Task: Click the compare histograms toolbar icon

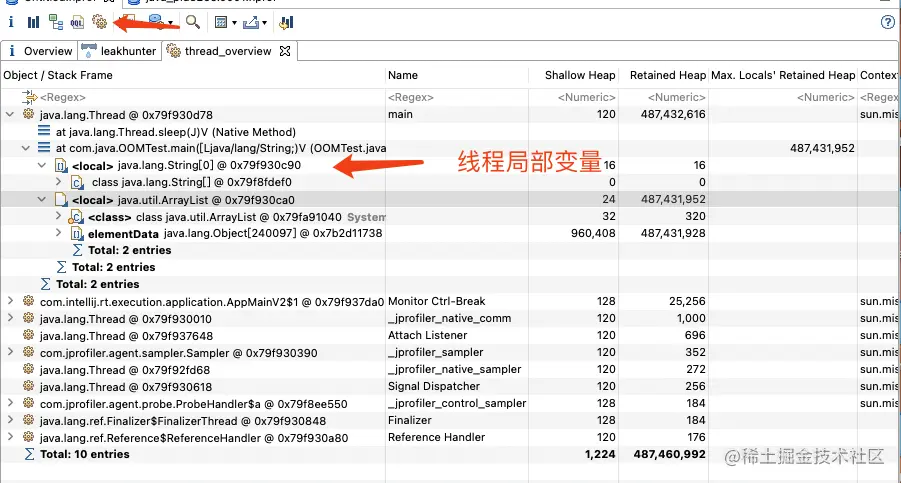Action: (286, 22)
